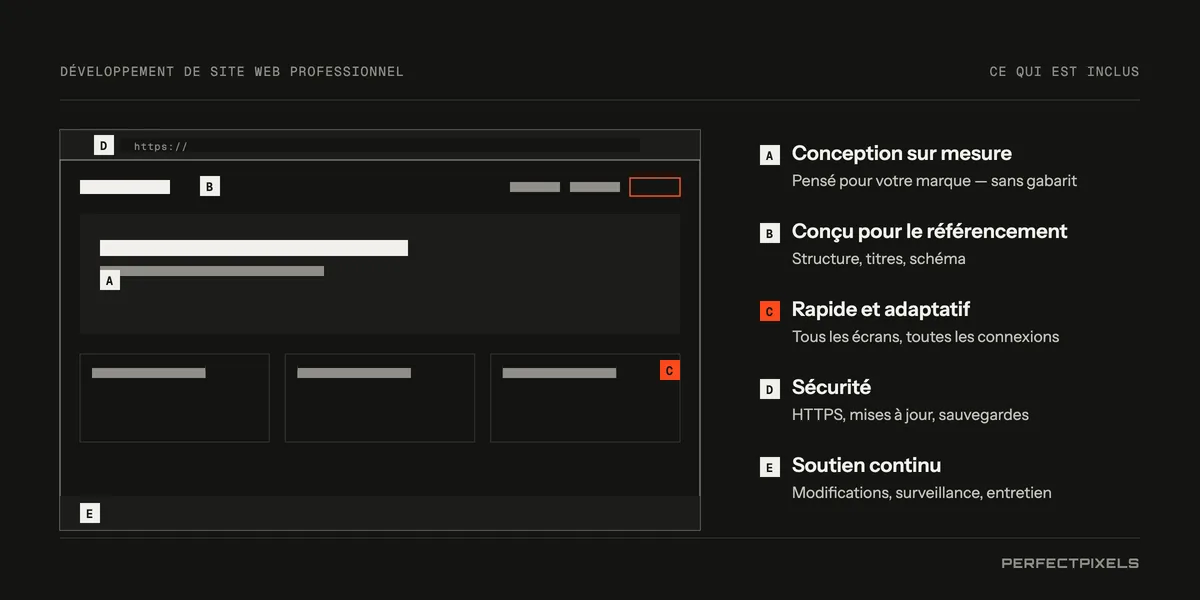Select the orange C badge beside Rapide et adaptatif
This screenshot has height=600, width=1200.
click(769, 311)
